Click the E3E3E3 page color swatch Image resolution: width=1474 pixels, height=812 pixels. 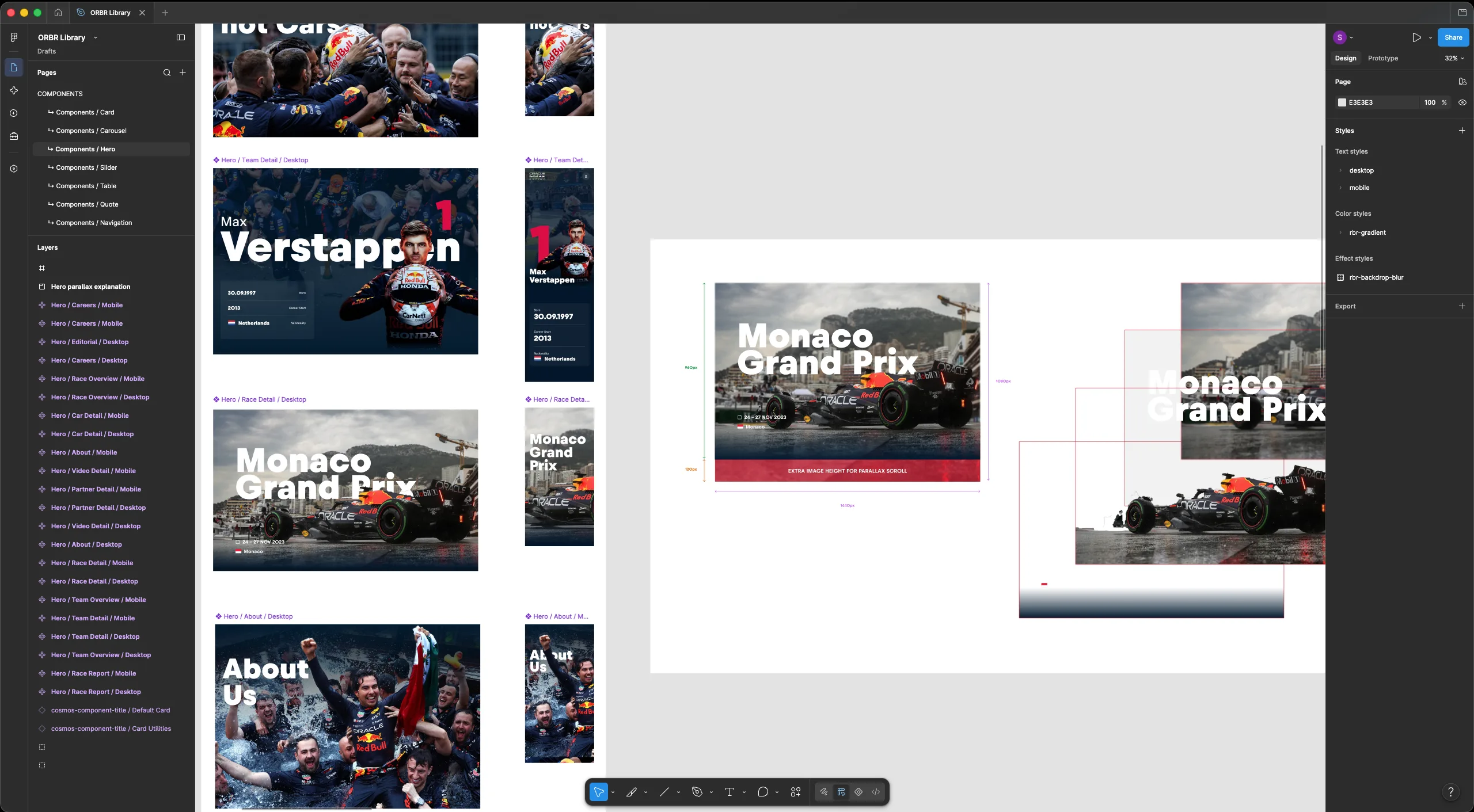point(1342,102)
